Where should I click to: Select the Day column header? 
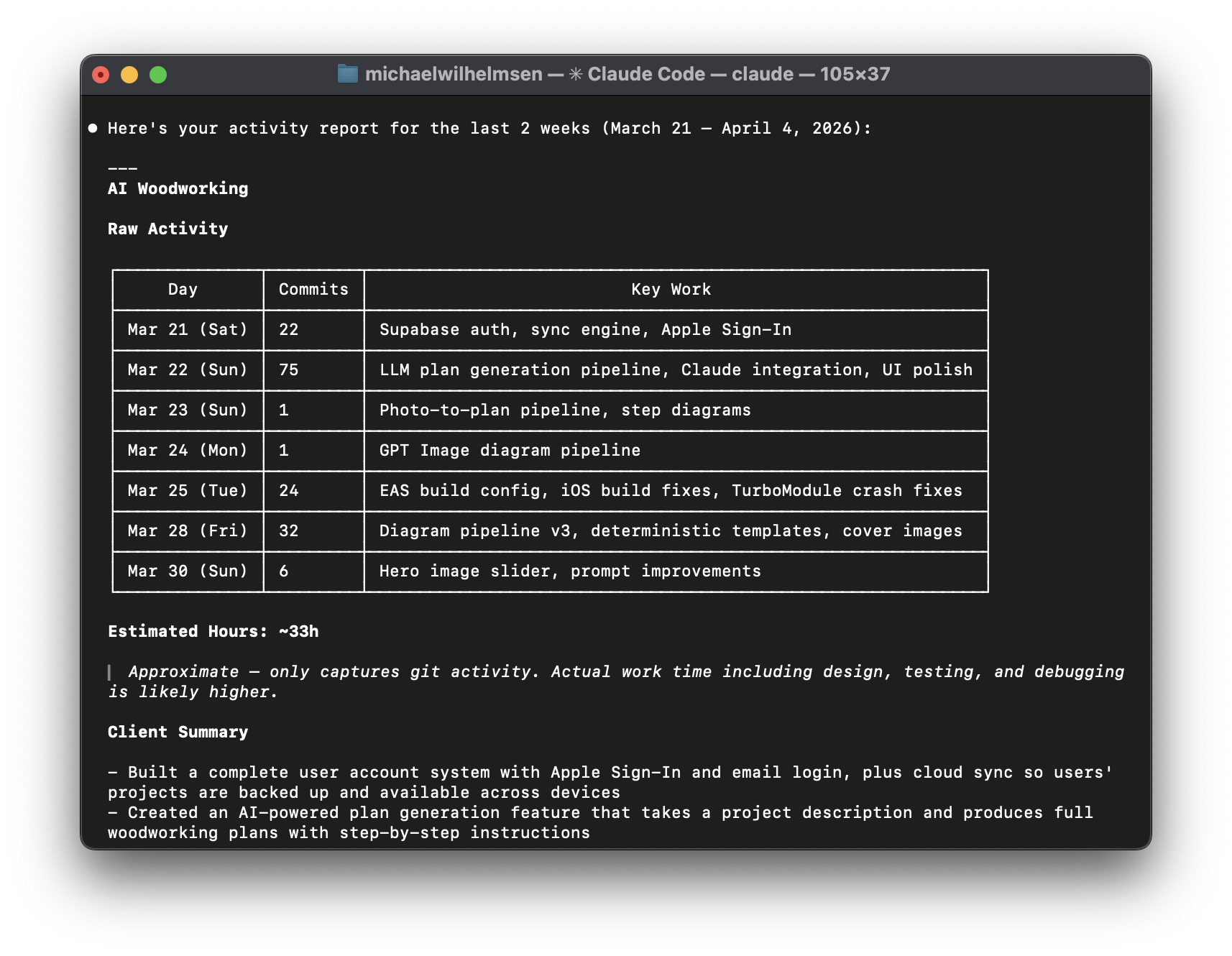click(x=183, y=289)
